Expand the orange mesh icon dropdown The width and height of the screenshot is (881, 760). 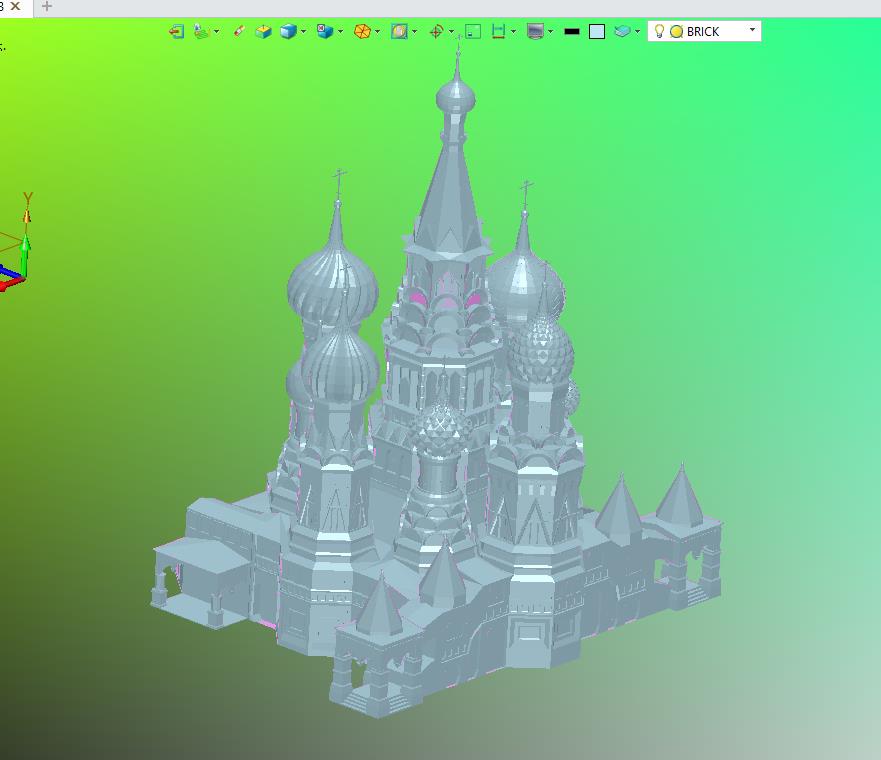[x=378, y=31]
